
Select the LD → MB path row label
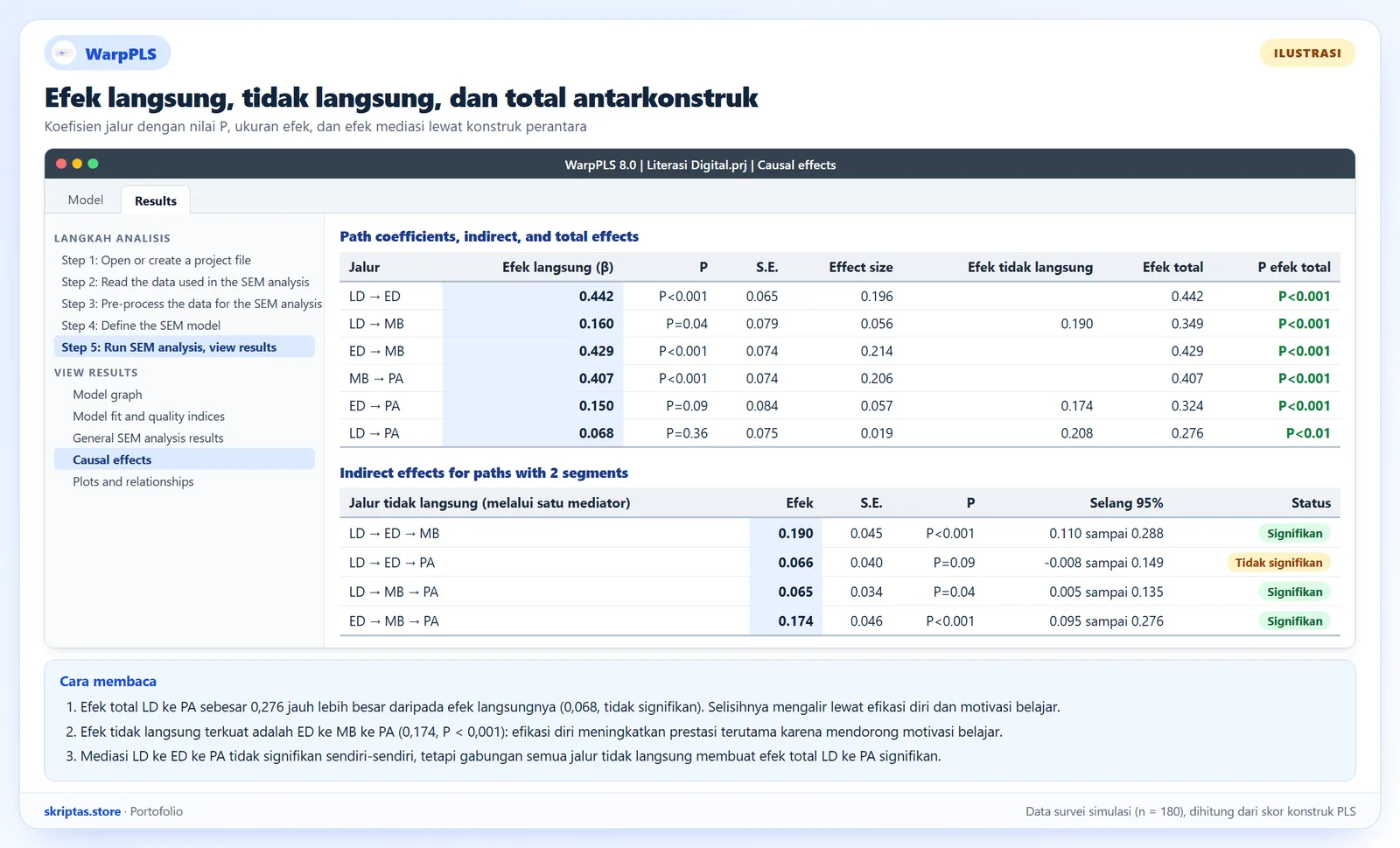(376, 324)
